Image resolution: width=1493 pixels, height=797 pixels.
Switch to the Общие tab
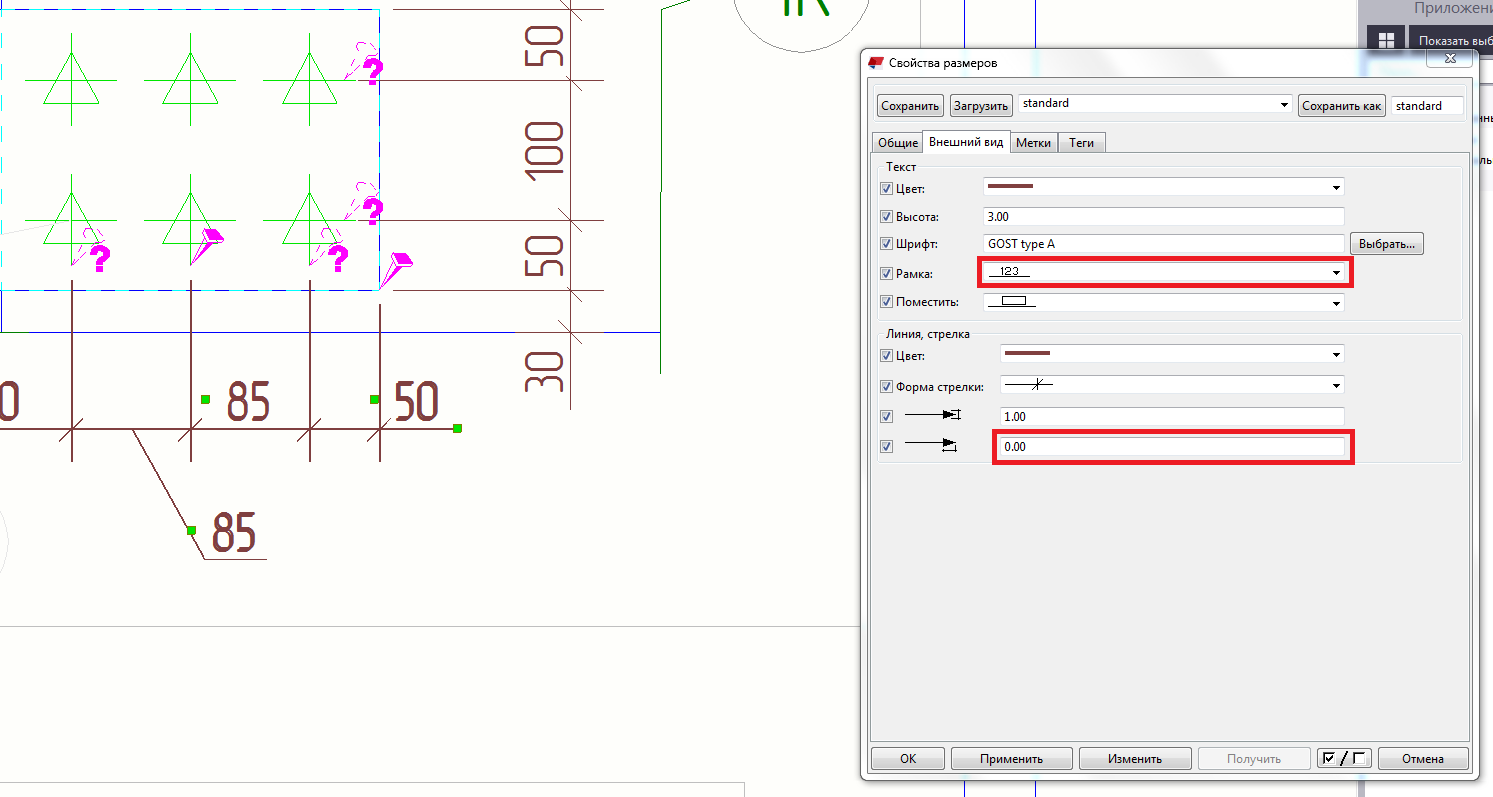[x=897, y=143]
